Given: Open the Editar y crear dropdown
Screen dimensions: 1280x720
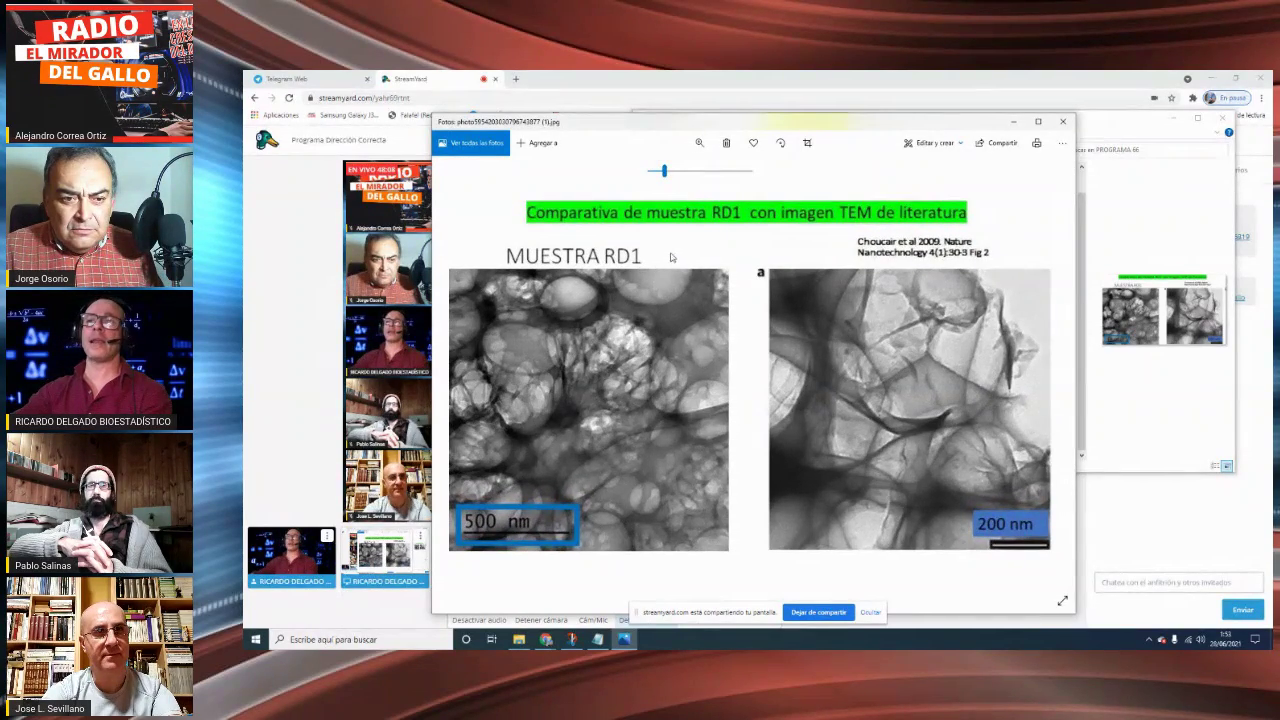Looking at the screenshot, I should click(x=933, y=143).
